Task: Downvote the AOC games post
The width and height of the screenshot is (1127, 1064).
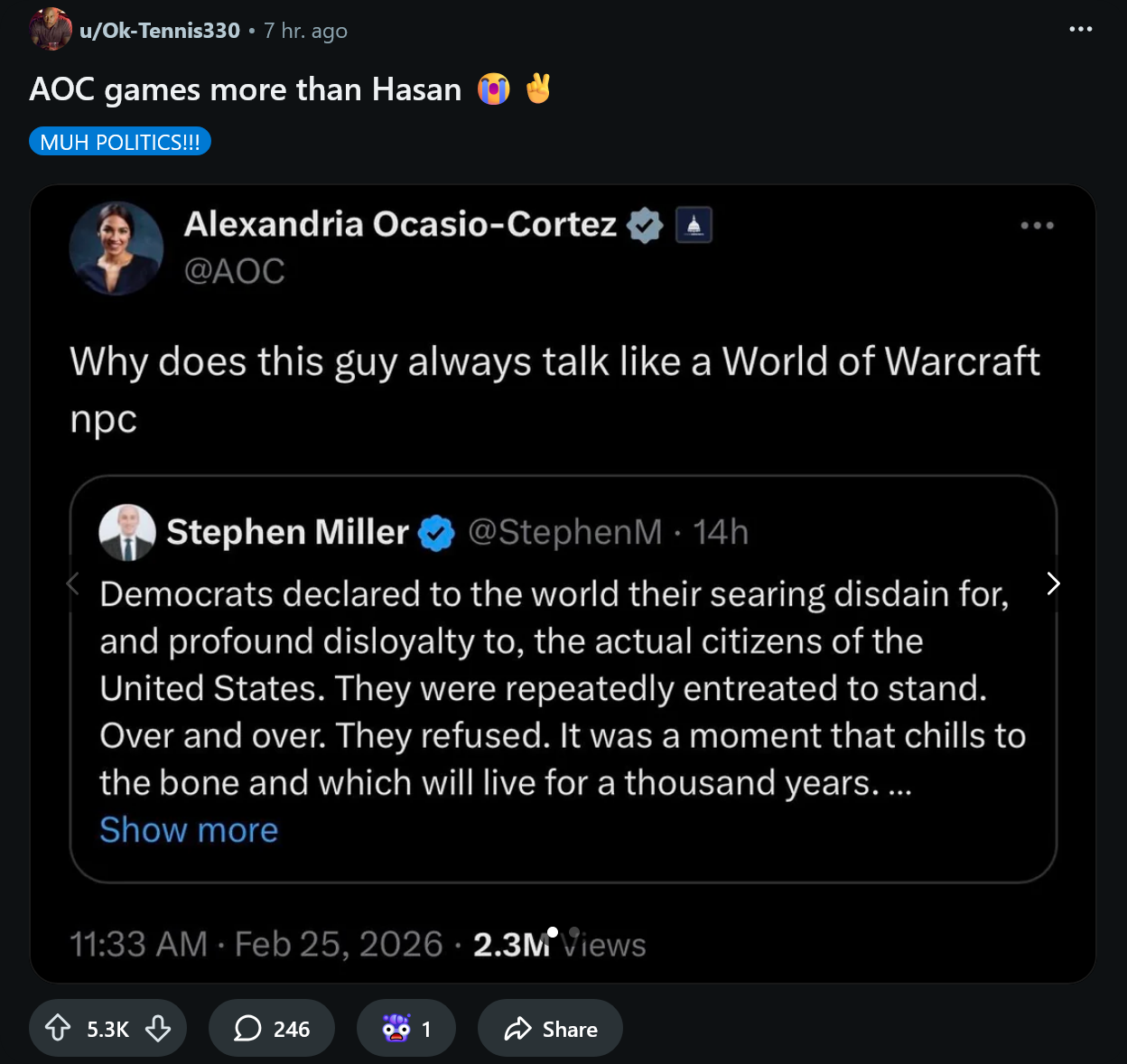Action: pyautogui.click(x=158, y=1028)
